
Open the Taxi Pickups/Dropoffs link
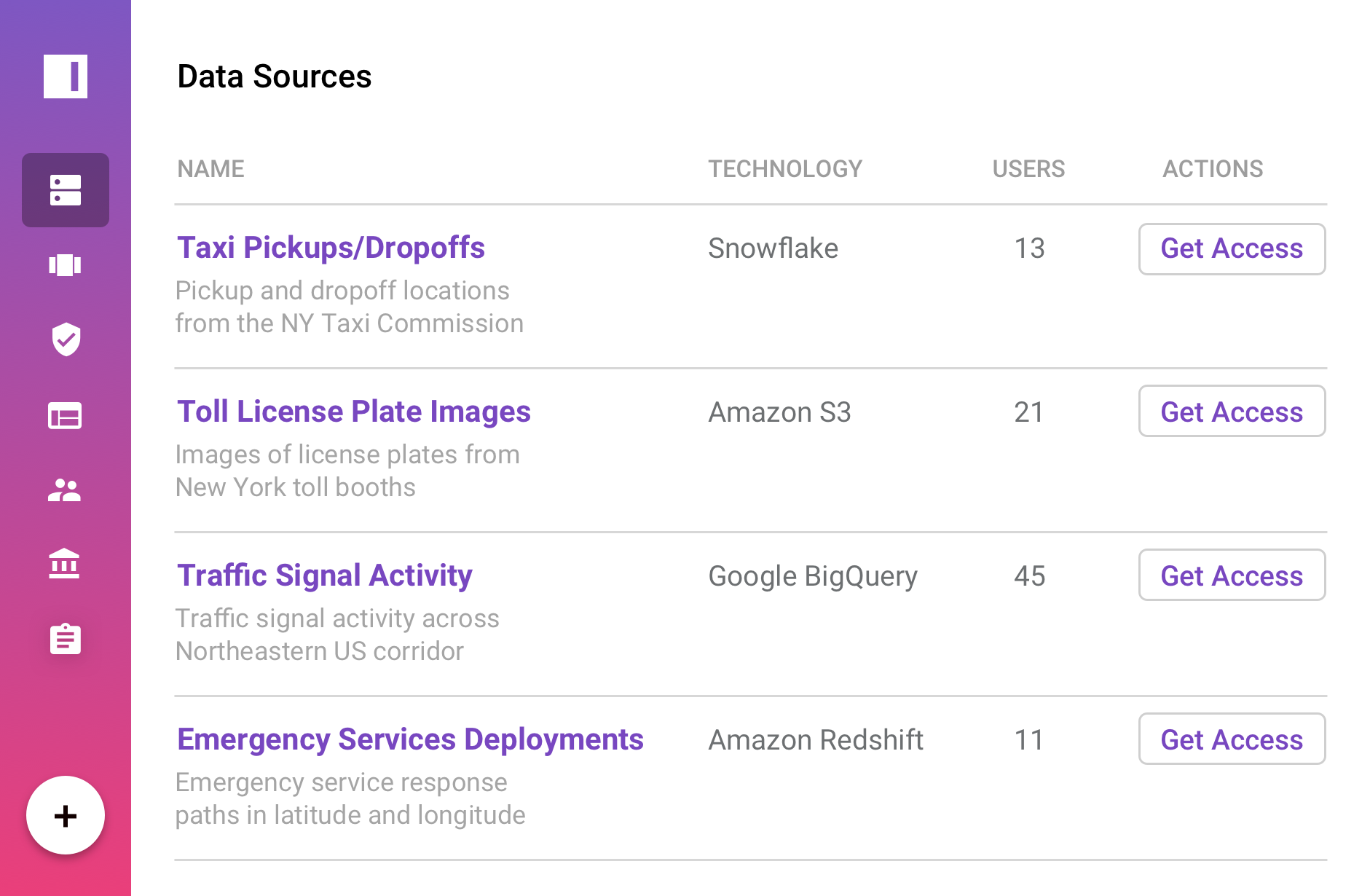pyautogui.click(x=331, y=248)
